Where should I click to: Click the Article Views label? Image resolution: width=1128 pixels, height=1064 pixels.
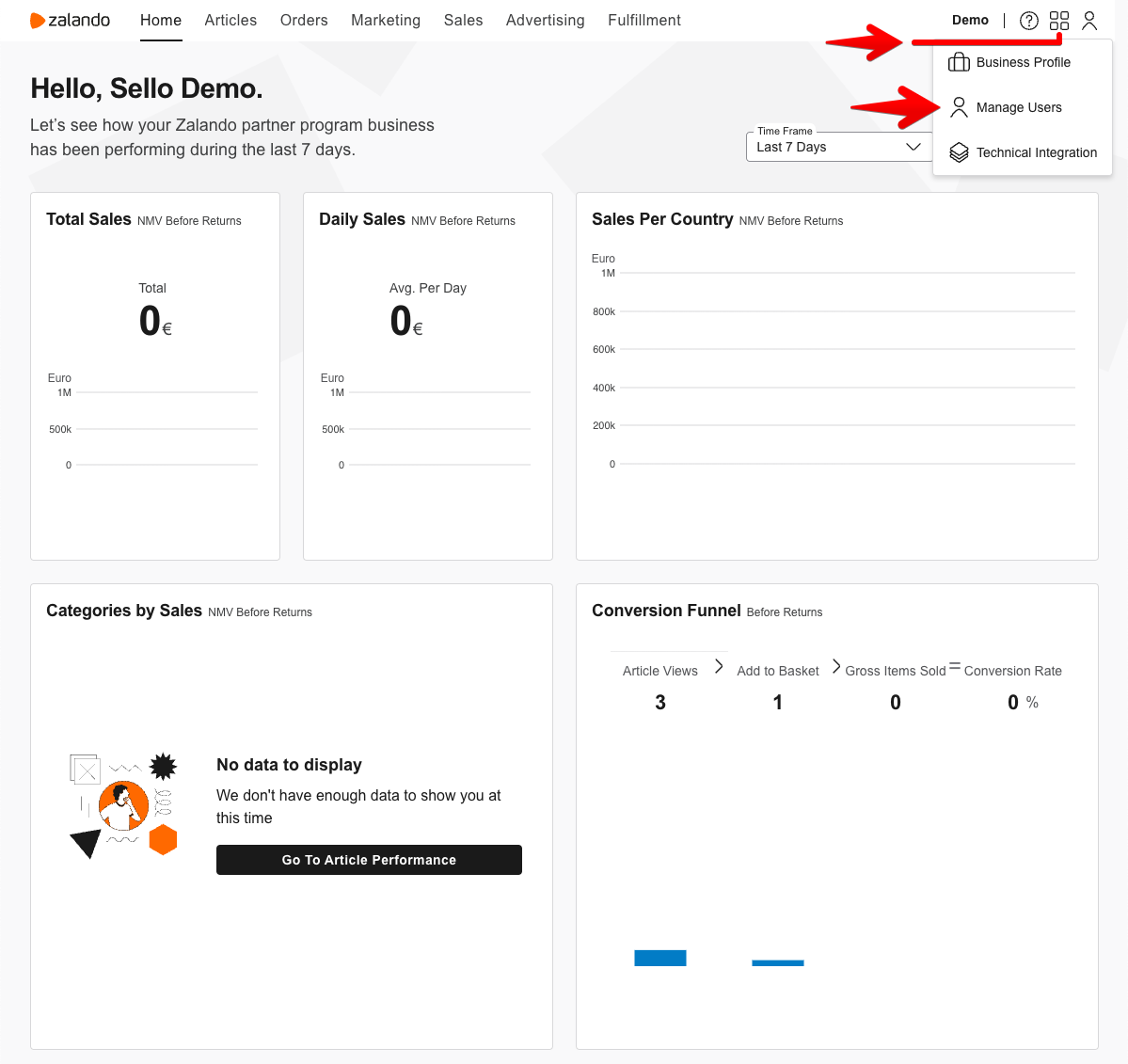pyautogui.click(x=659, y=671)
